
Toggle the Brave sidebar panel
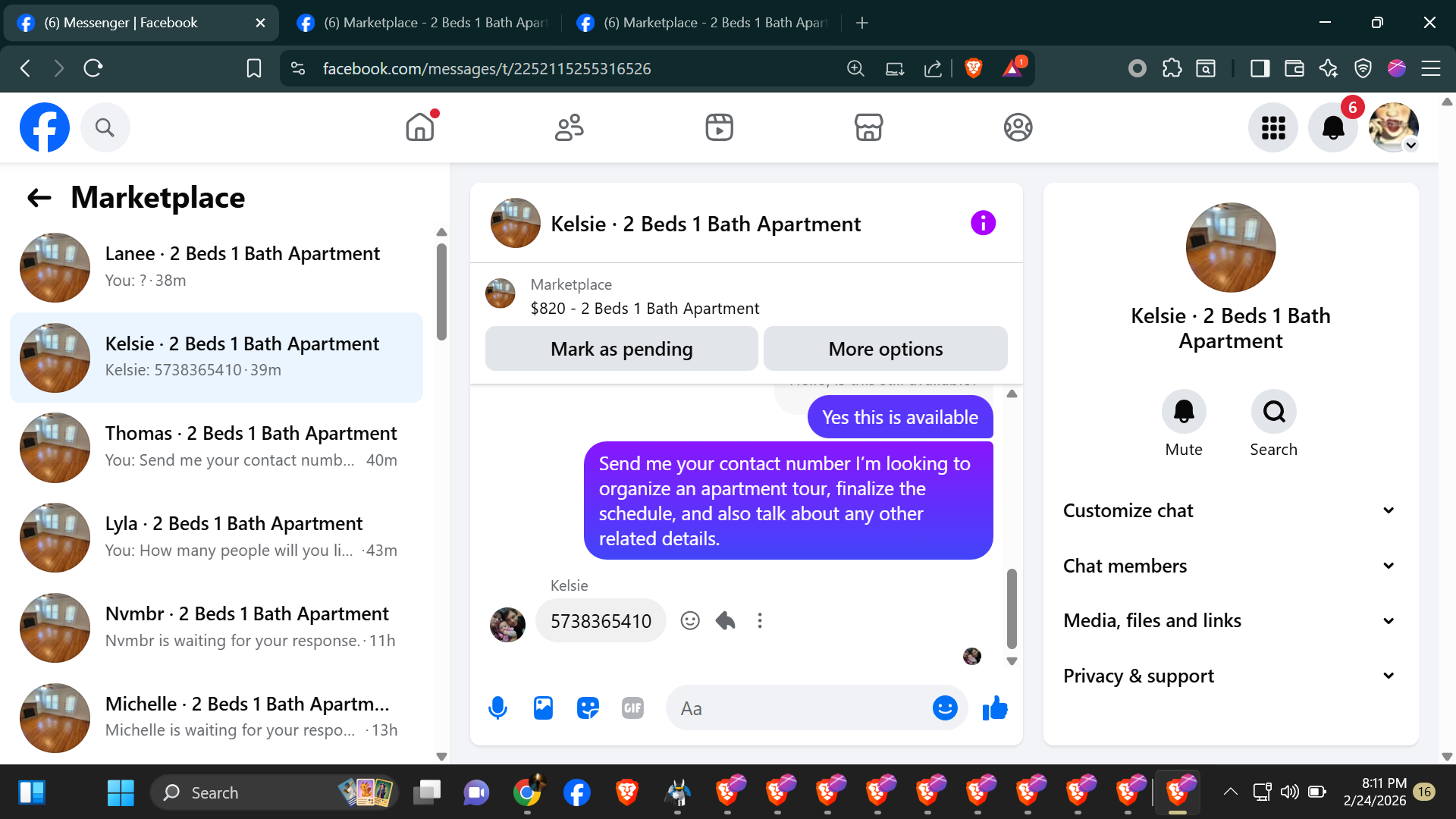click(x=1260, y=69)
